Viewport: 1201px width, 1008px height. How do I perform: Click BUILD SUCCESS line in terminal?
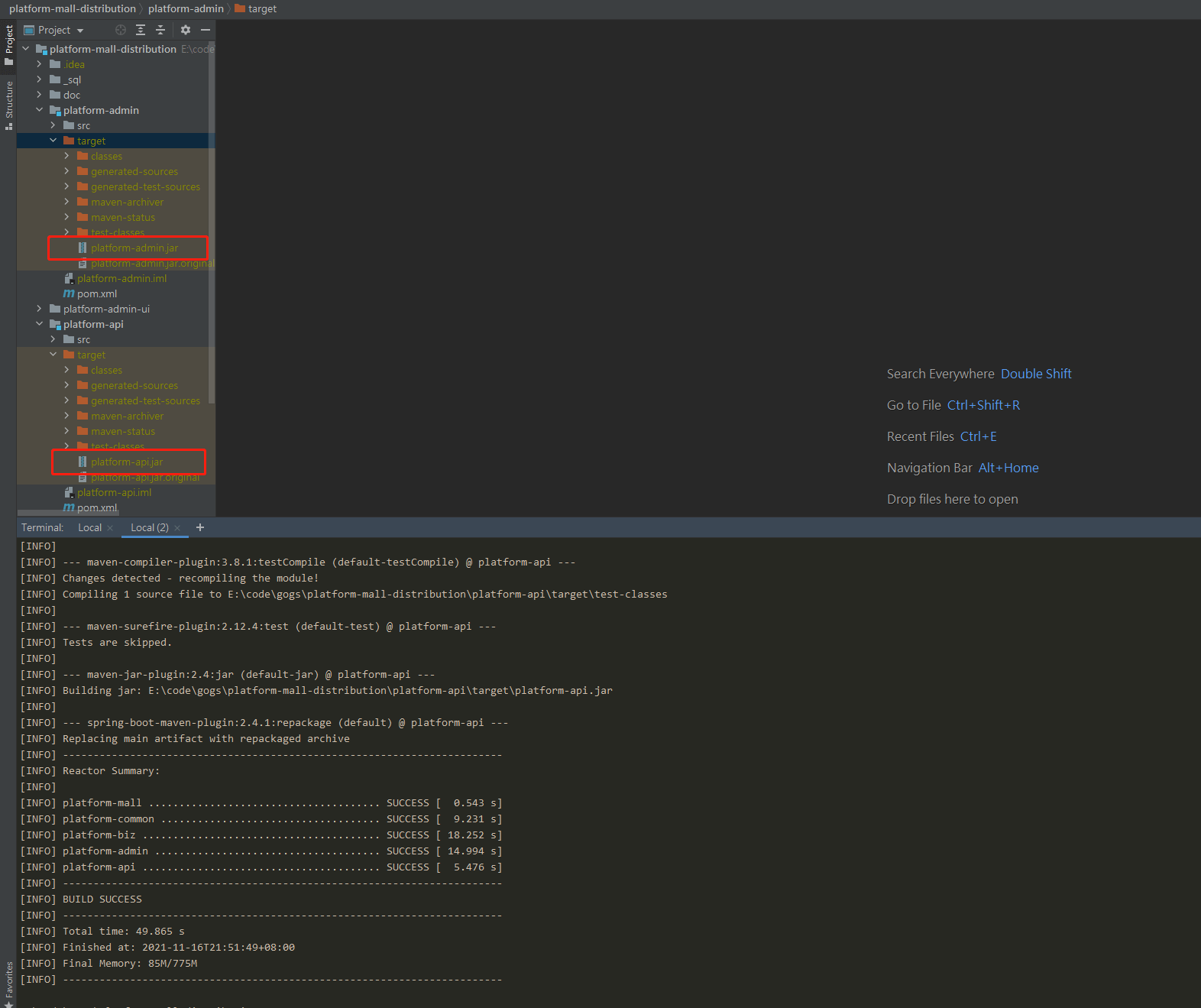click(x=102, y=899)
